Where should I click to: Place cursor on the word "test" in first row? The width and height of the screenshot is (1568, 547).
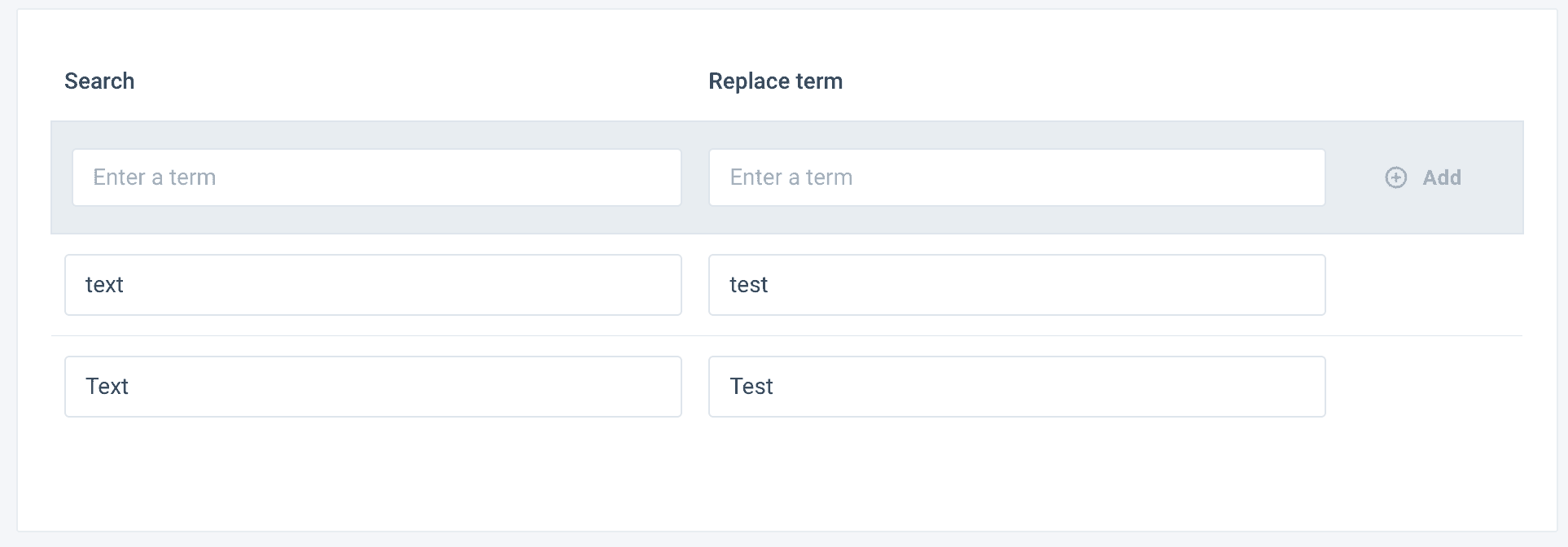coord(748,285)
